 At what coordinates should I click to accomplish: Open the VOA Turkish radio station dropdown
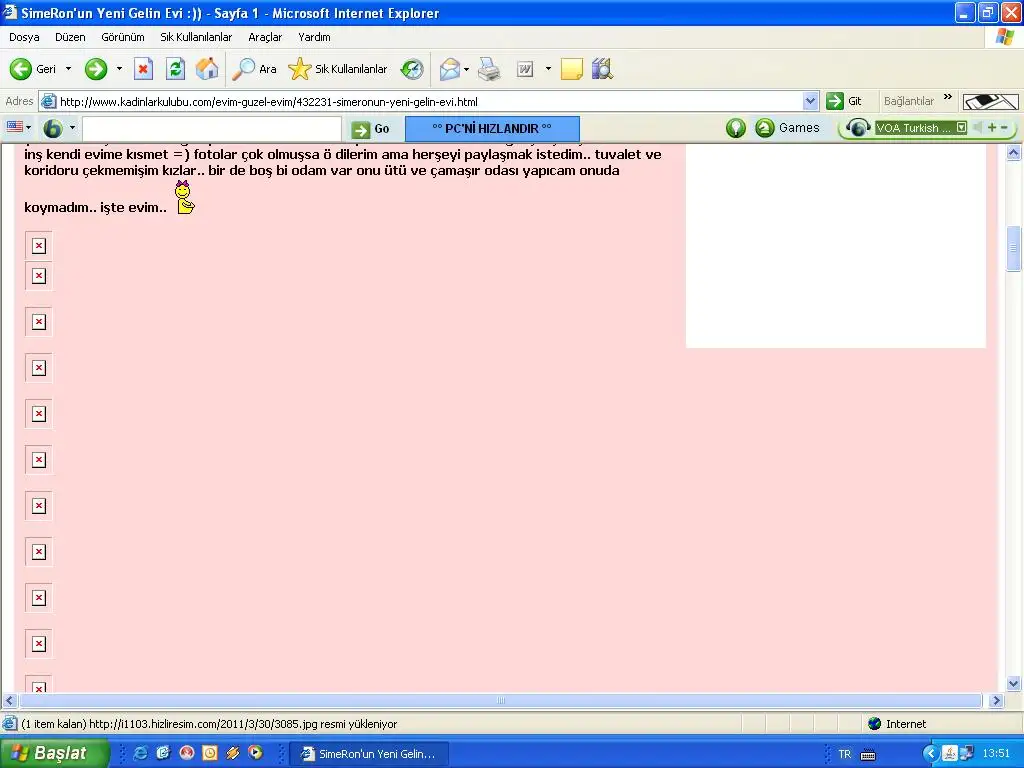pos(961,128)
